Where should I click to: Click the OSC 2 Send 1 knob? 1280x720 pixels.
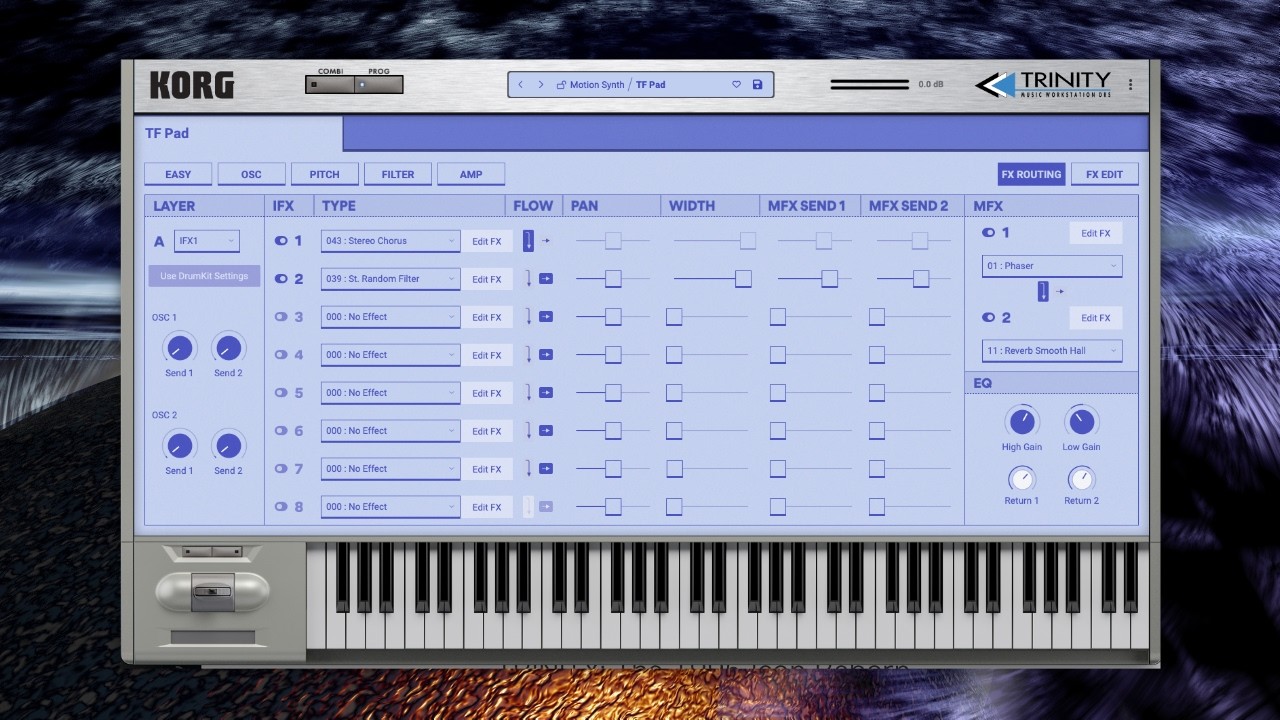(x=179, y=445)
